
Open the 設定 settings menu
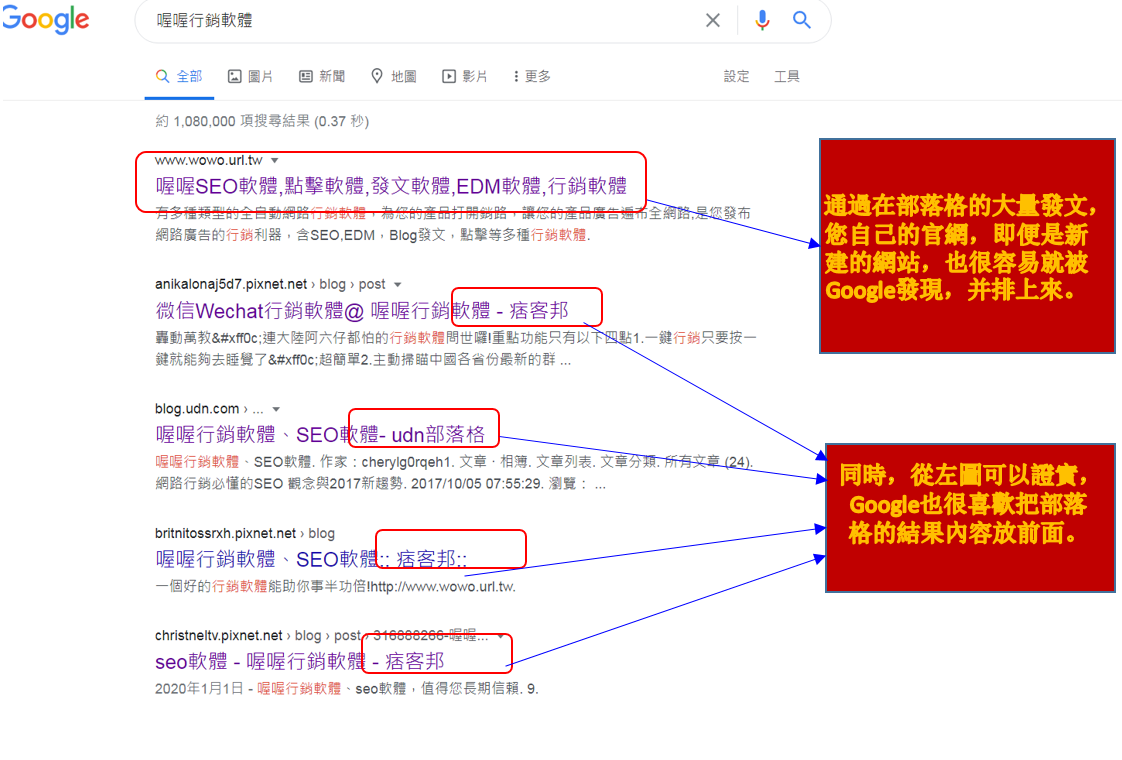736,77
